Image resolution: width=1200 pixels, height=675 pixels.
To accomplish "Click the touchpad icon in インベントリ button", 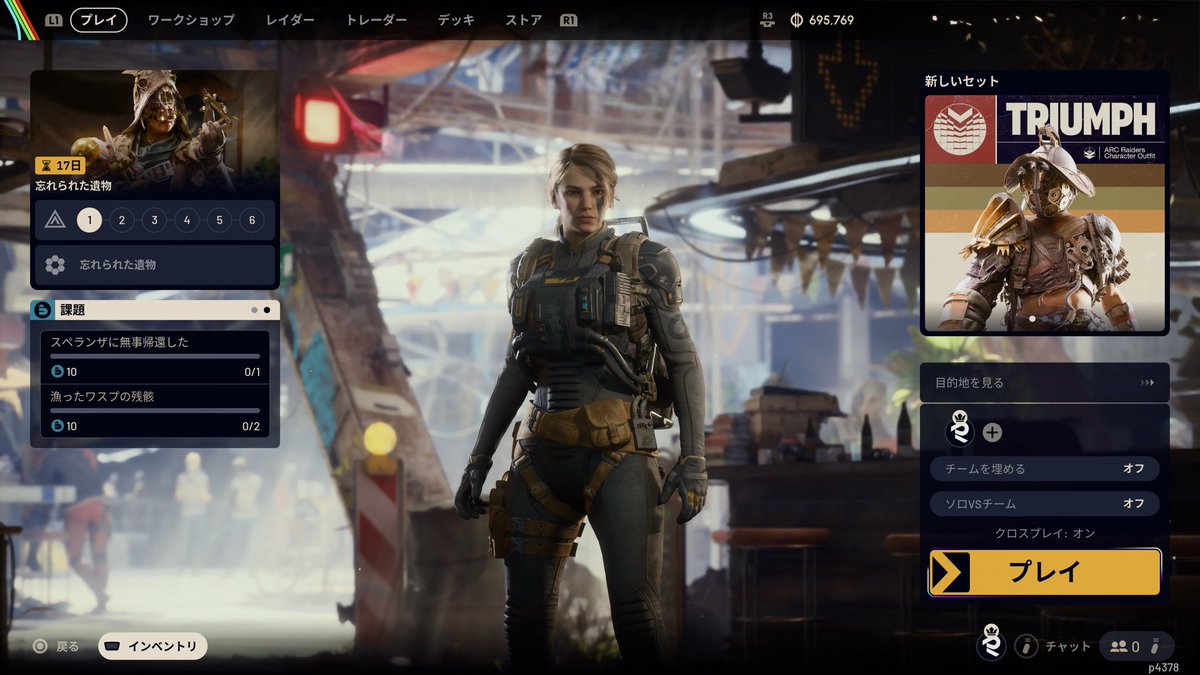I will click(x=113, y=646).
